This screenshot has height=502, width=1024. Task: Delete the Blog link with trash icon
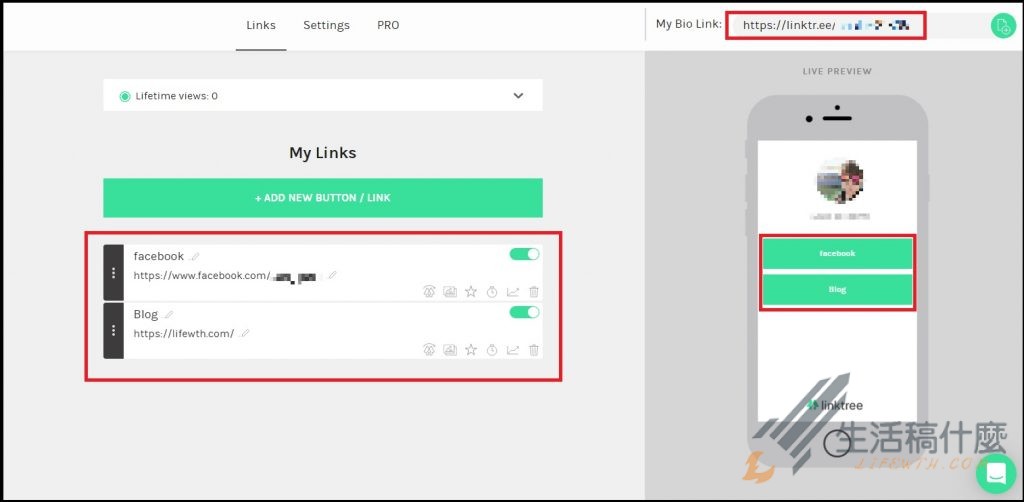pyautogui.click(x=534, y=350)
